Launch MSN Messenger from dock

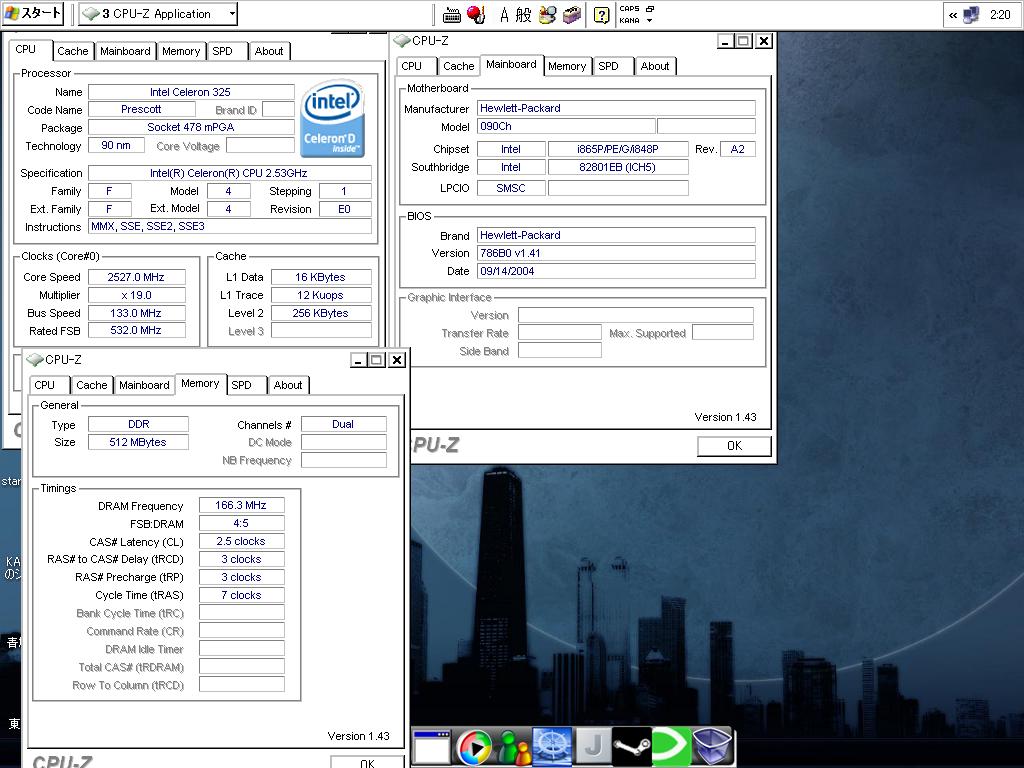(x=513, y=747)
